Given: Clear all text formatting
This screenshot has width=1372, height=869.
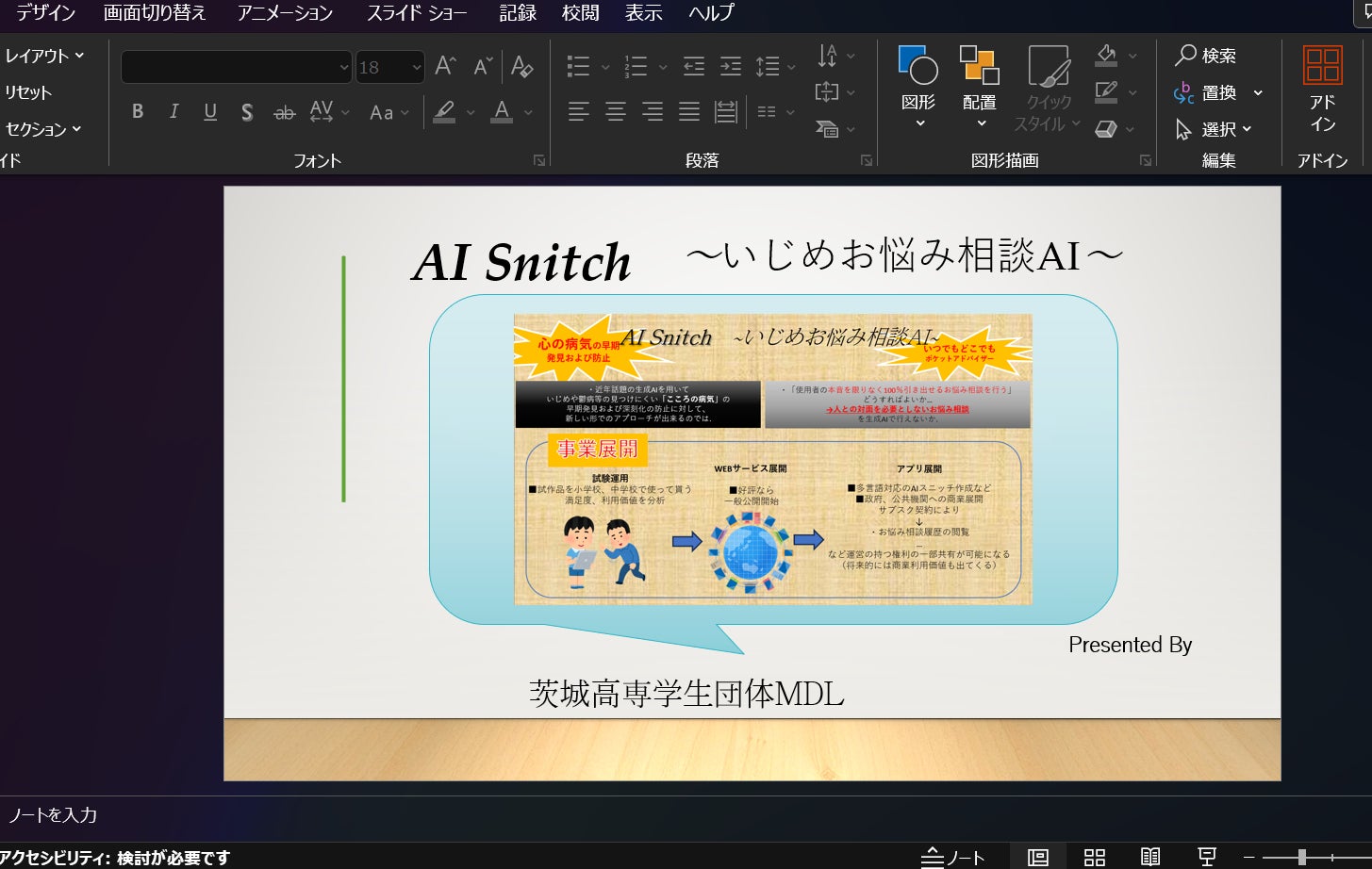Looking at the screenshot, I should (521, 66).
